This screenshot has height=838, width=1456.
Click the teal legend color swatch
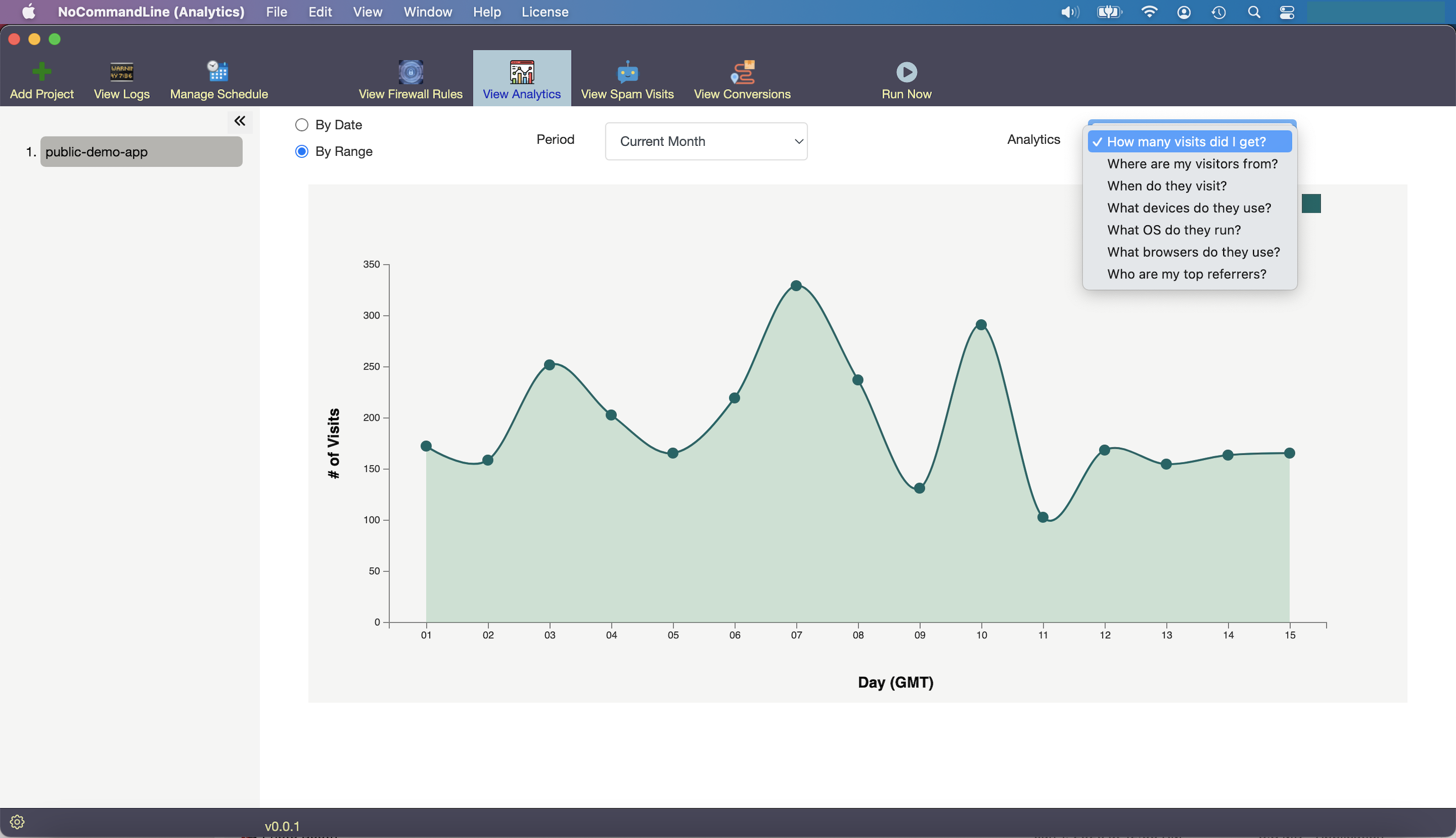[1311, 204]
